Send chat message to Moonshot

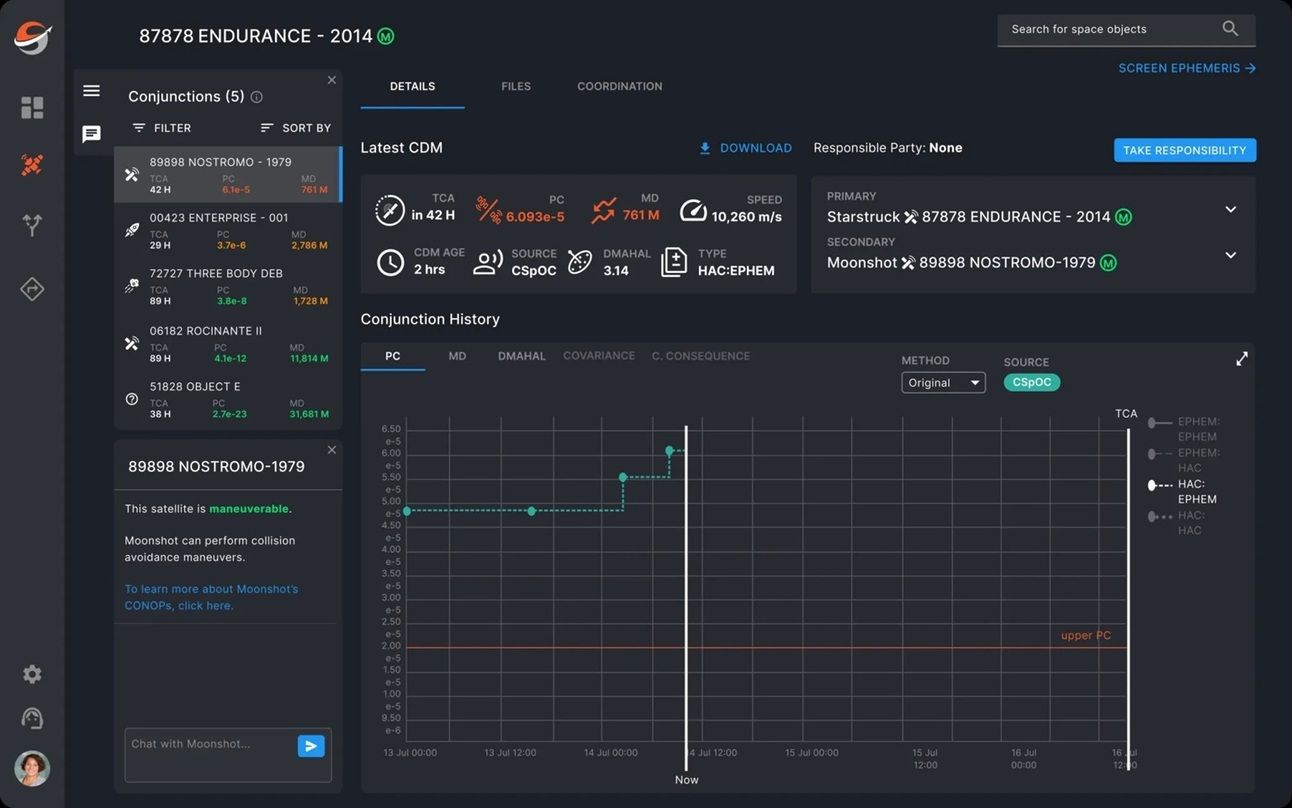(311, 746)
